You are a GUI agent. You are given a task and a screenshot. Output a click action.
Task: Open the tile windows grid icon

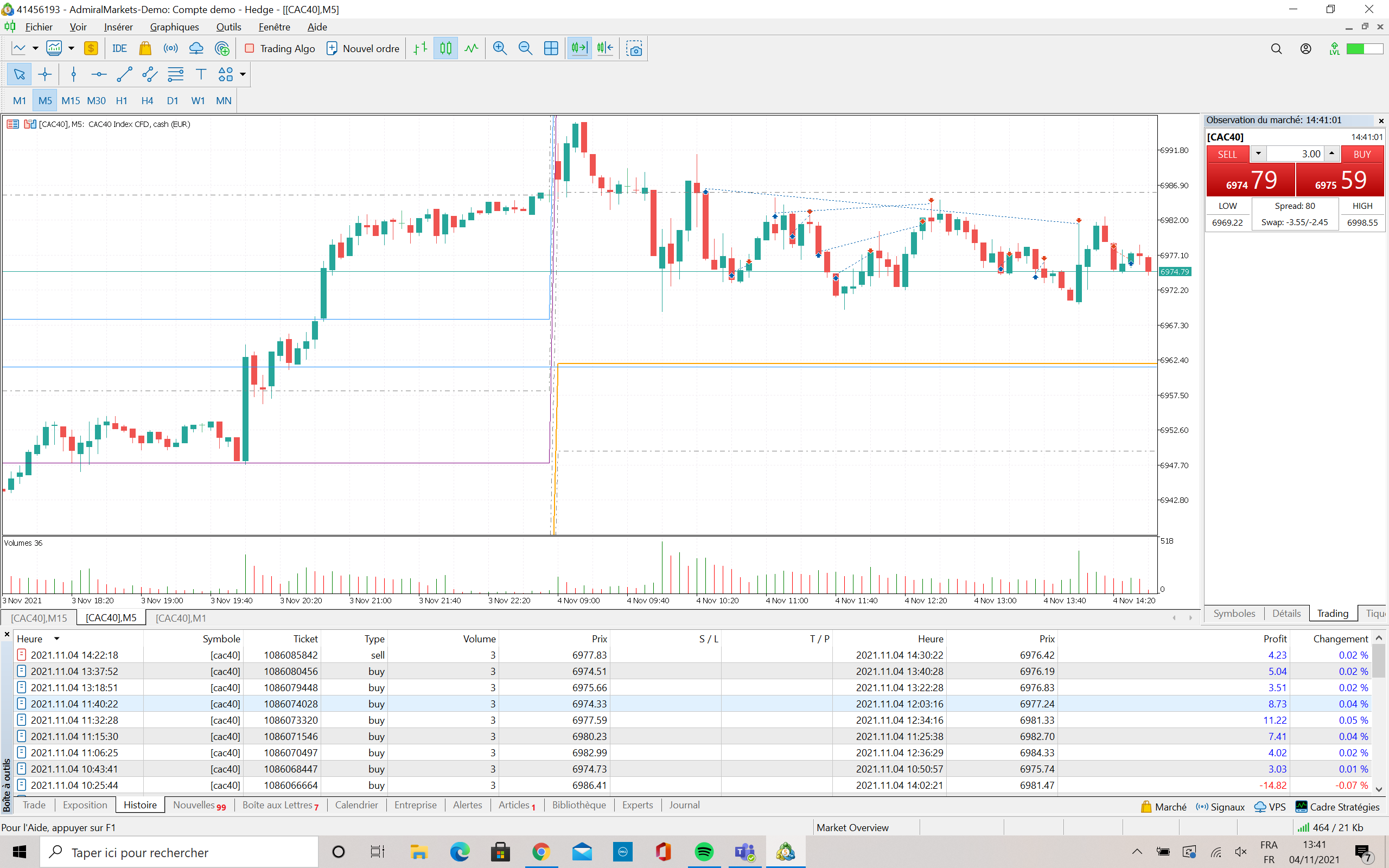550,49
